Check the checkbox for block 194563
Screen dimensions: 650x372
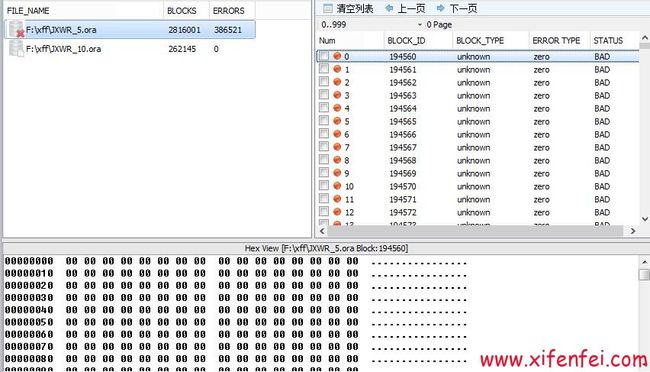[324, 95]
